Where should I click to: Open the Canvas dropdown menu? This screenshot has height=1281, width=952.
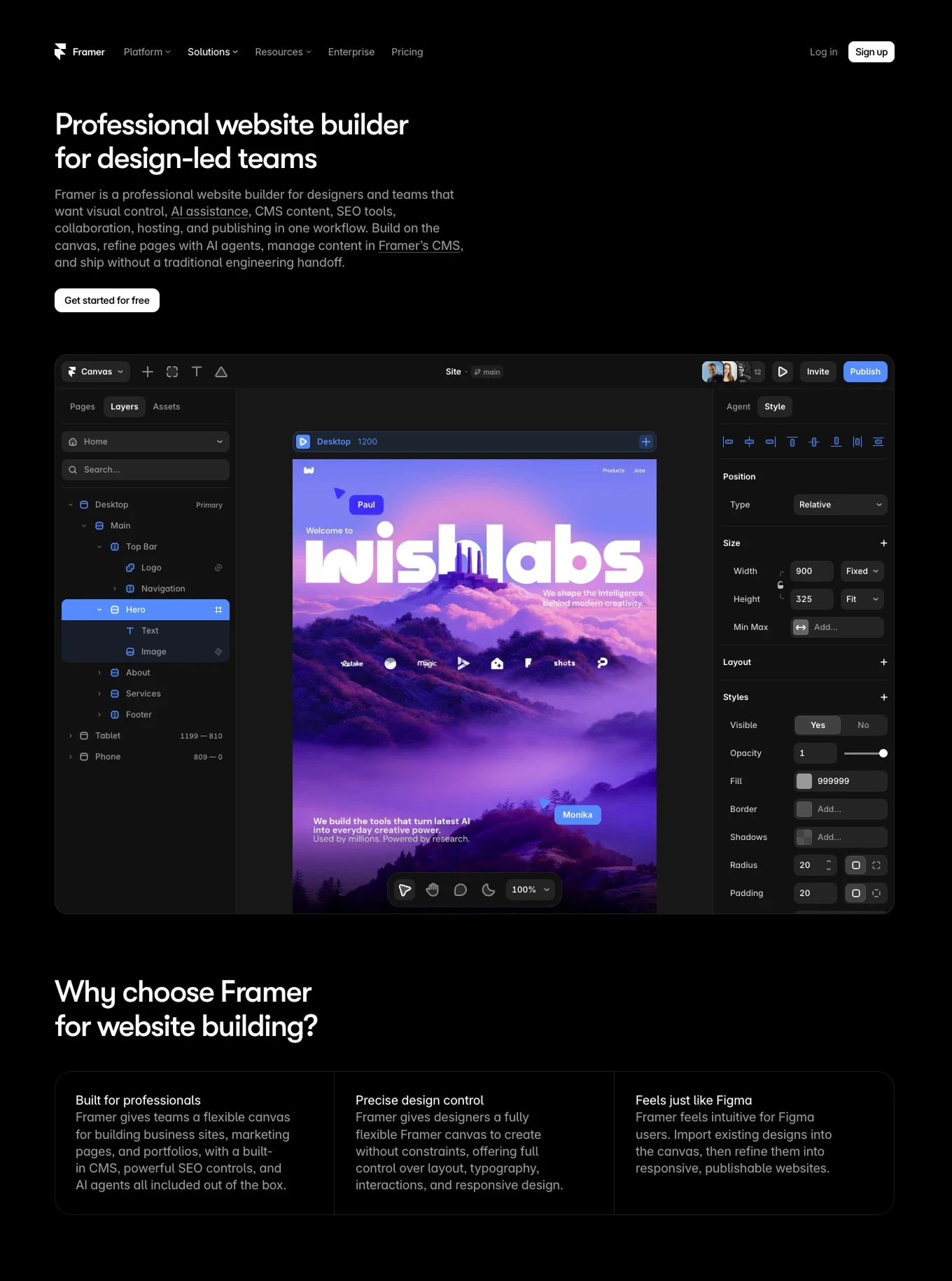pos(97,372)
